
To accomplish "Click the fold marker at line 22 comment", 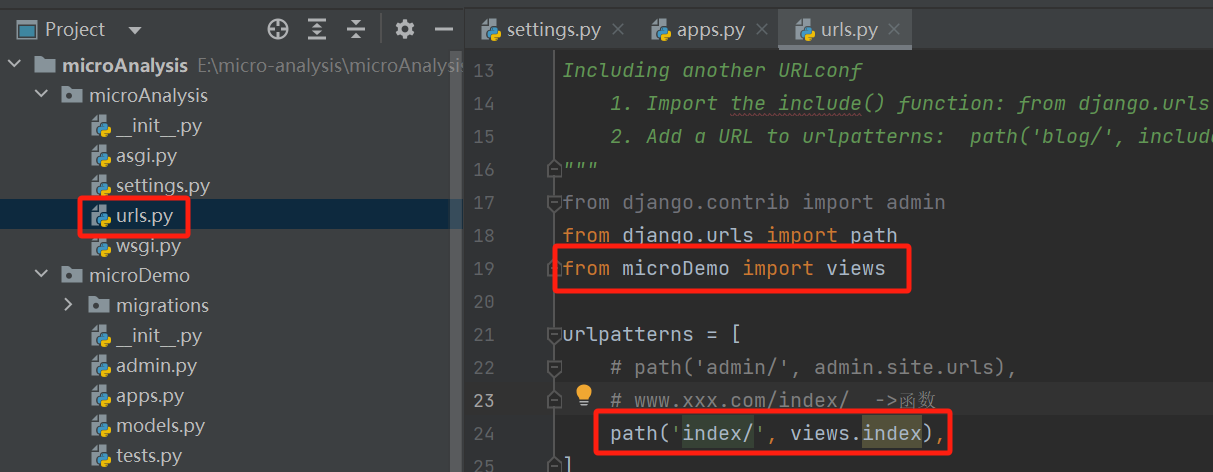I will (x=553, y=368).
